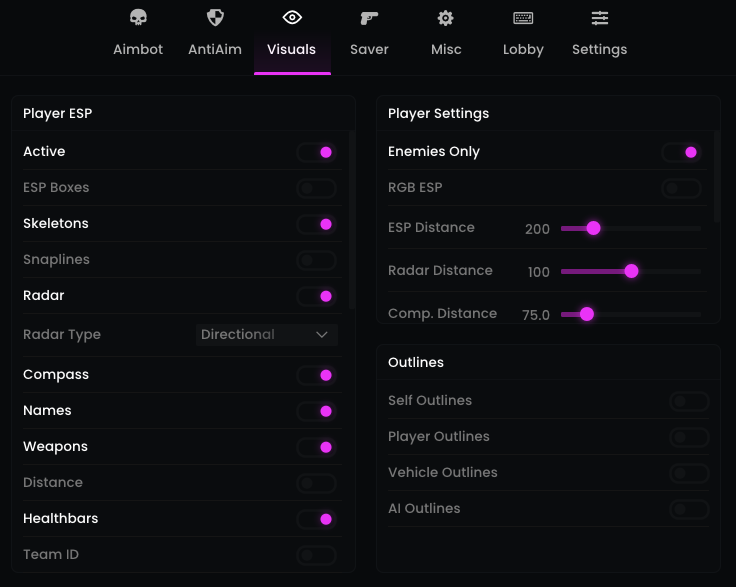736x587 pixels.
Task: Click the Lobby keyboard icon
Action: [523, 18]
